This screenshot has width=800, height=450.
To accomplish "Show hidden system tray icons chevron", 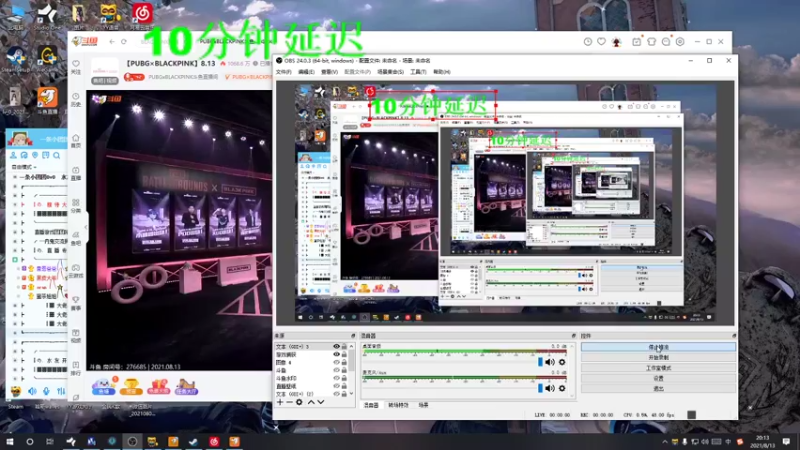I will (665, 441).
